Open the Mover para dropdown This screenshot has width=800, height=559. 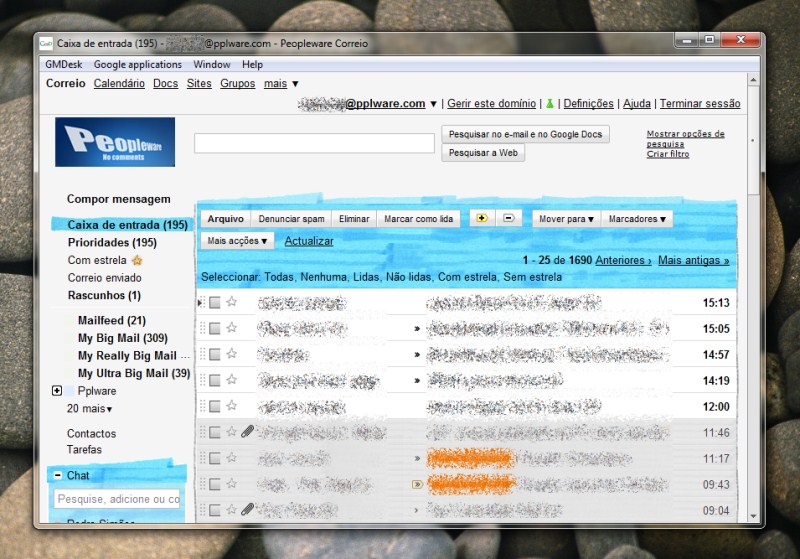[x=566, y=219]
